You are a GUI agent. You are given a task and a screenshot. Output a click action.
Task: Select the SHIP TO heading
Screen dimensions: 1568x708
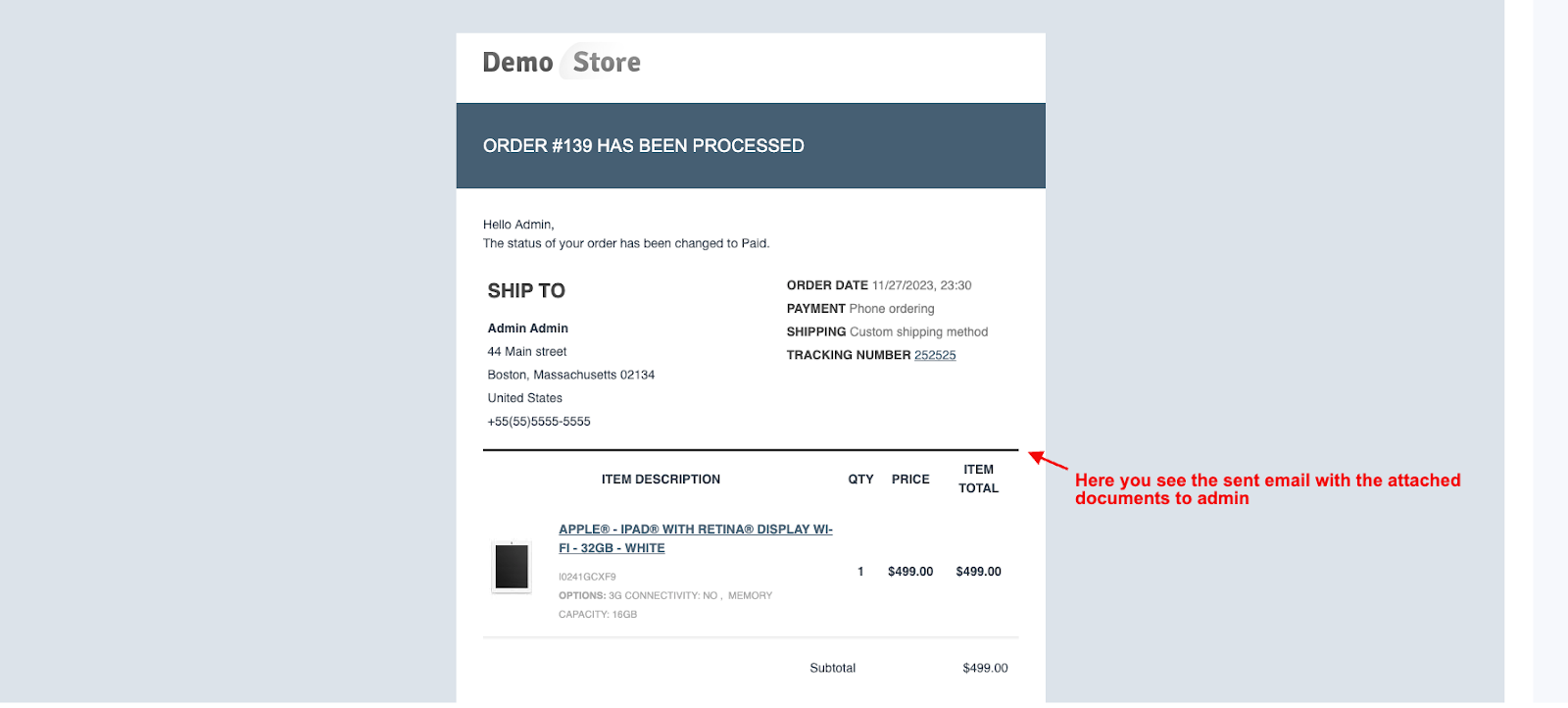point(526,291)
